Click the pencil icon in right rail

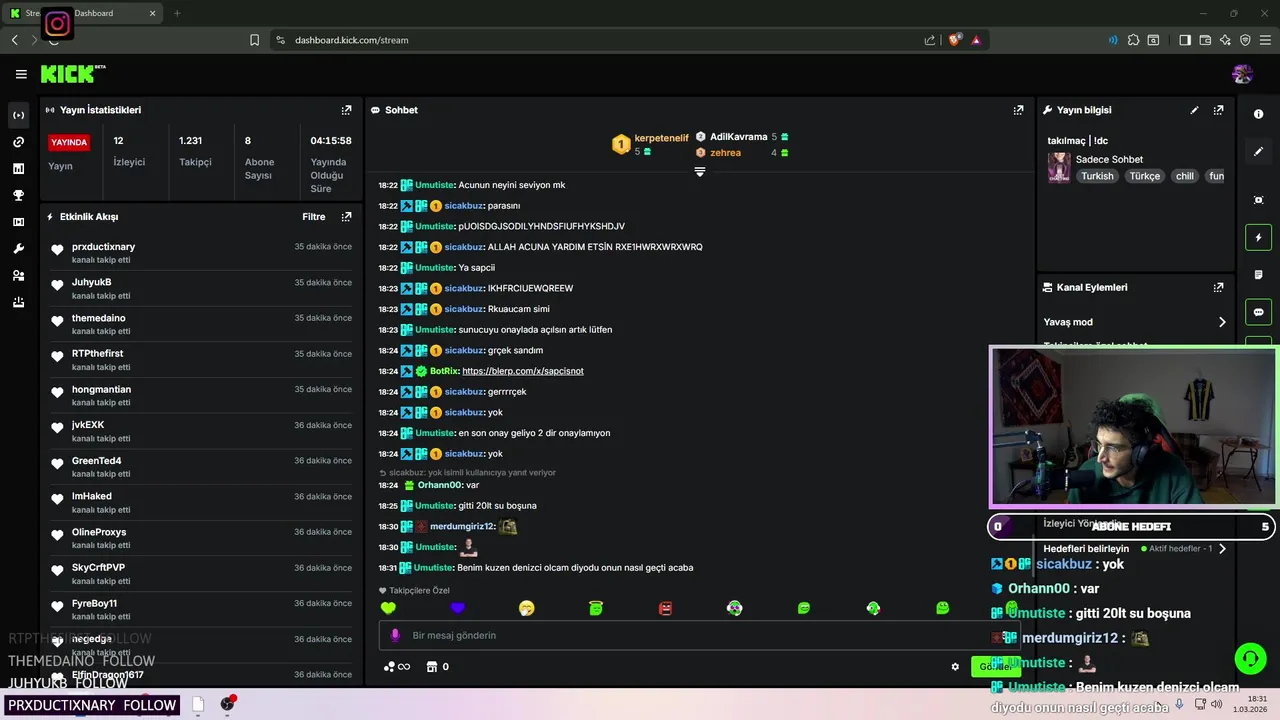pyautogui.click(x=1259, y=152)
